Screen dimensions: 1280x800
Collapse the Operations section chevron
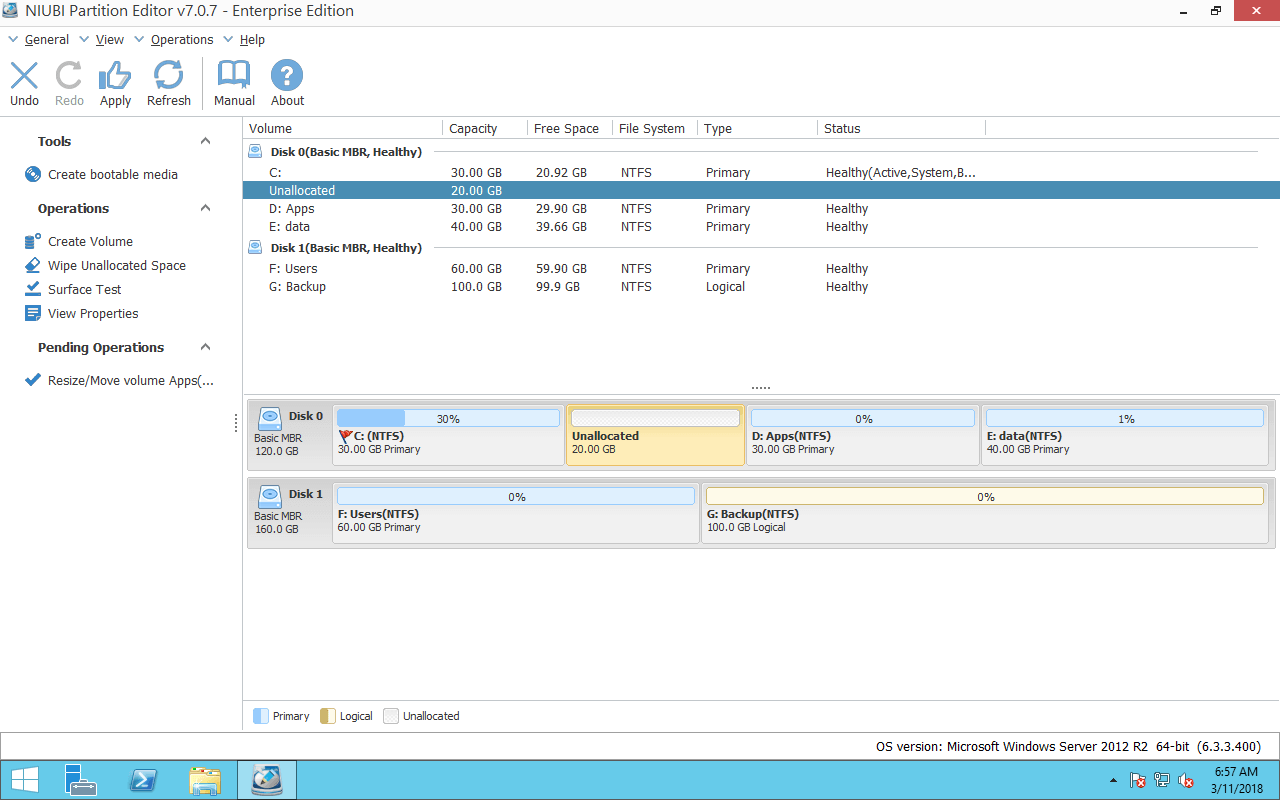(x=206, y=208)
